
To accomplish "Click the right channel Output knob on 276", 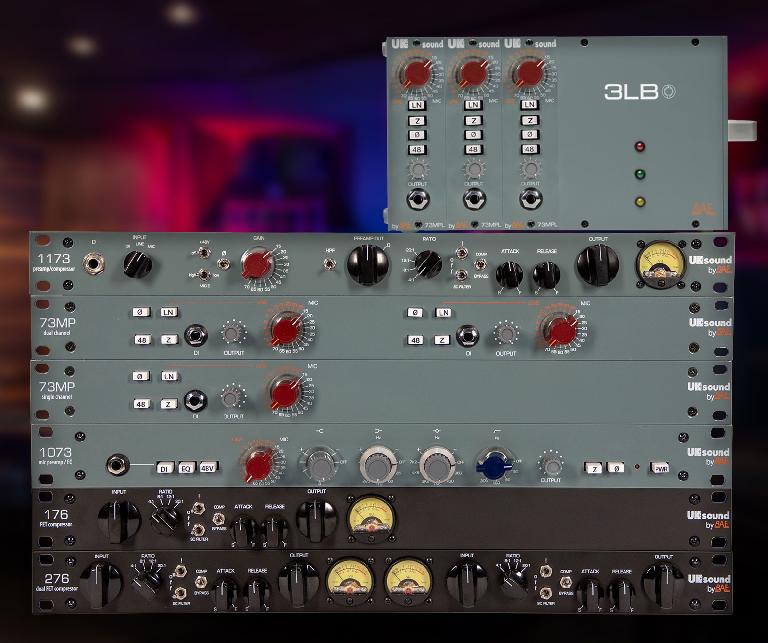I will [x=663, y=585].
